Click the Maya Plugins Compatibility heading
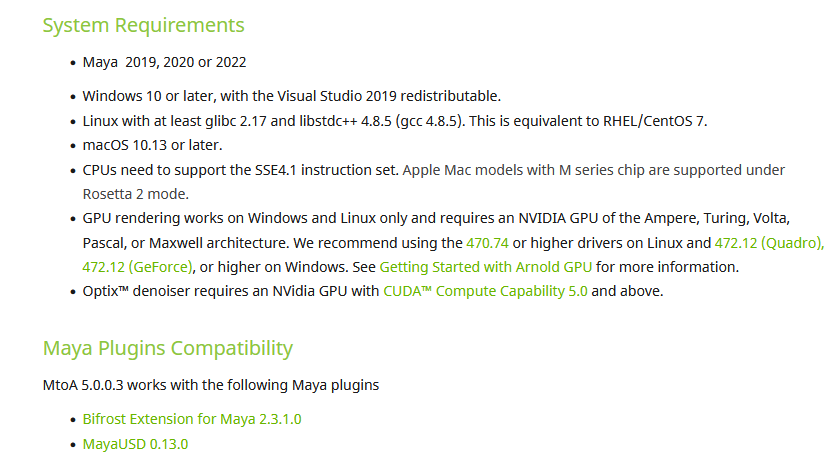Screen dimensions: 829x461 point(168,348)
